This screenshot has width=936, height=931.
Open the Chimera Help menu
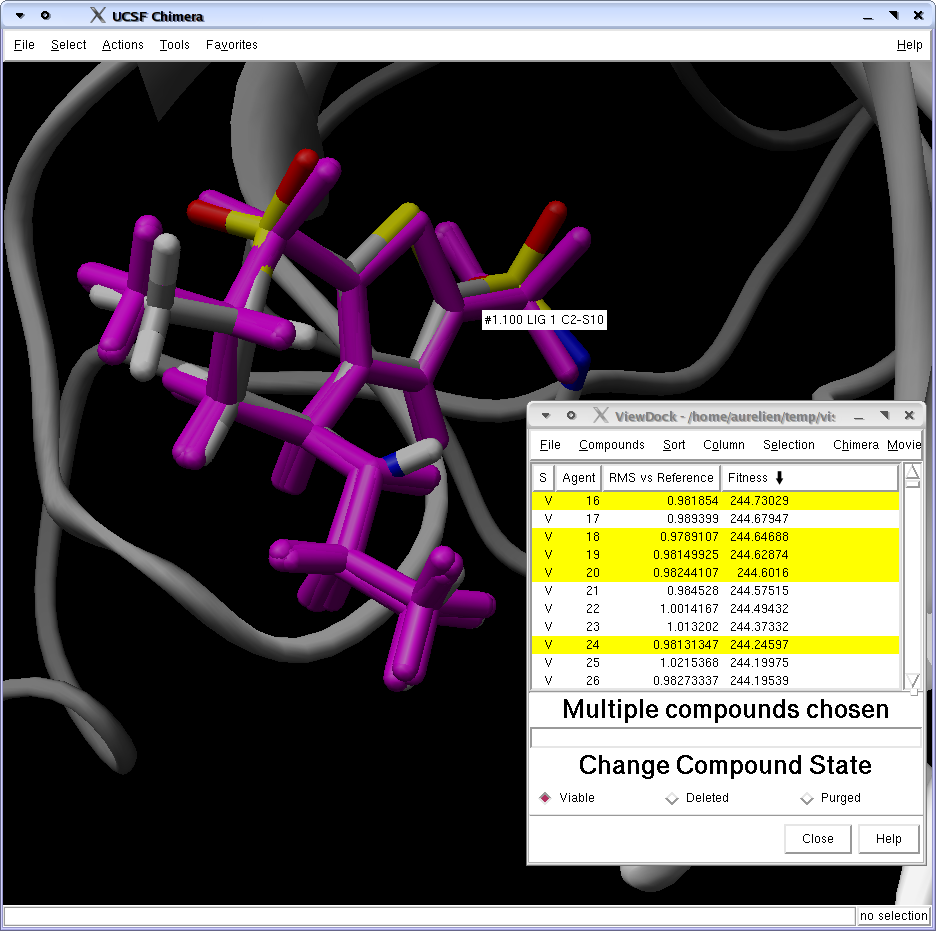[x=909, y=45]
